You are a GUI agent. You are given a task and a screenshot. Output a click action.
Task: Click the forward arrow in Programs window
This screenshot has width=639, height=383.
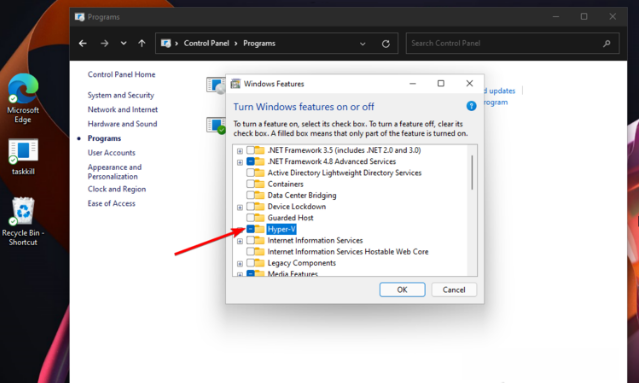coord(105,43)
